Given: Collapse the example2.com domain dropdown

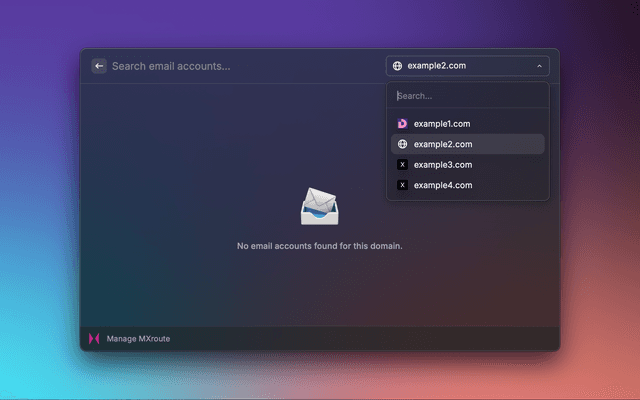Looking at the screenshot, I should point(467,66).
